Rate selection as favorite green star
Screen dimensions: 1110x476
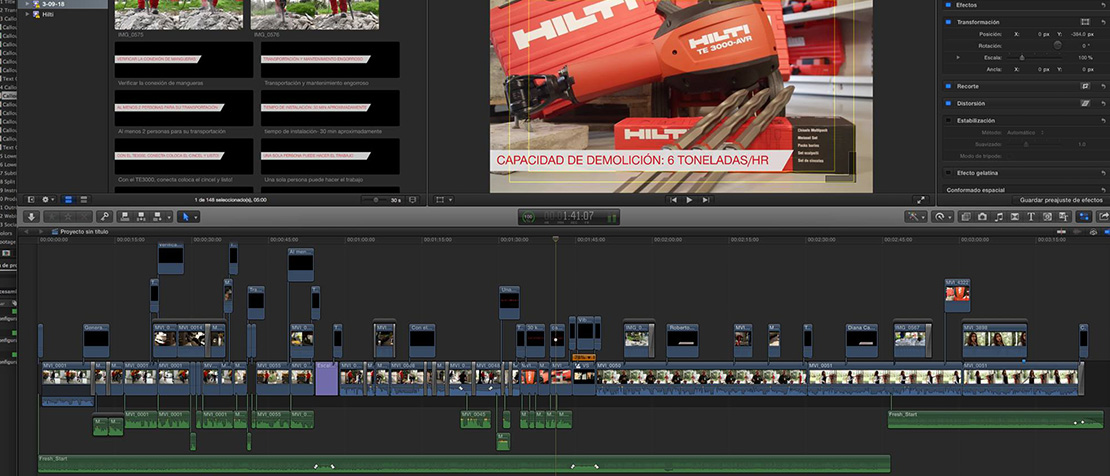point(52,217)
